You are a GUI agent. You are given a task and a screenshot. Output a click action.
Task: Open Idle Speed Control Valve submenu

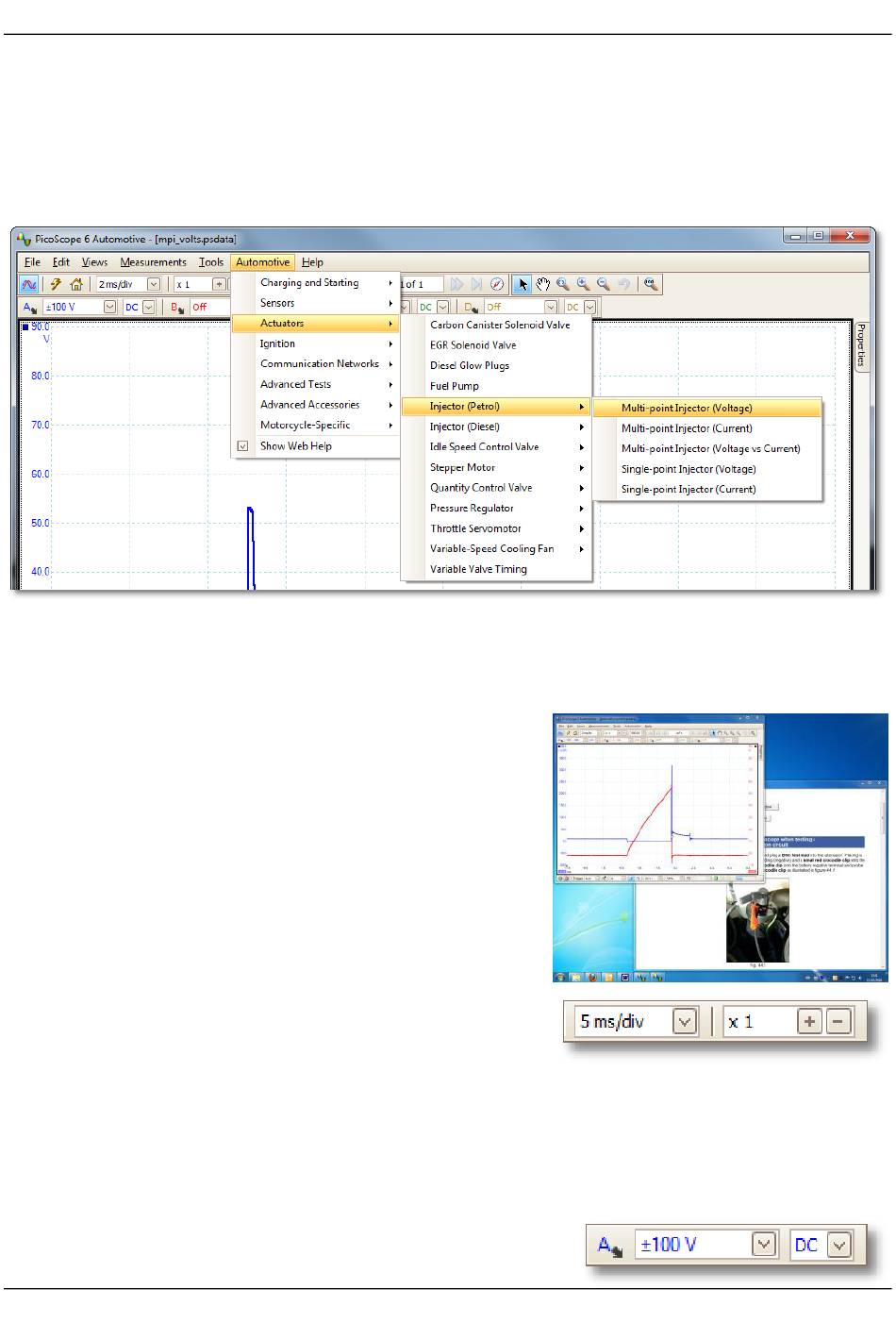496,447
